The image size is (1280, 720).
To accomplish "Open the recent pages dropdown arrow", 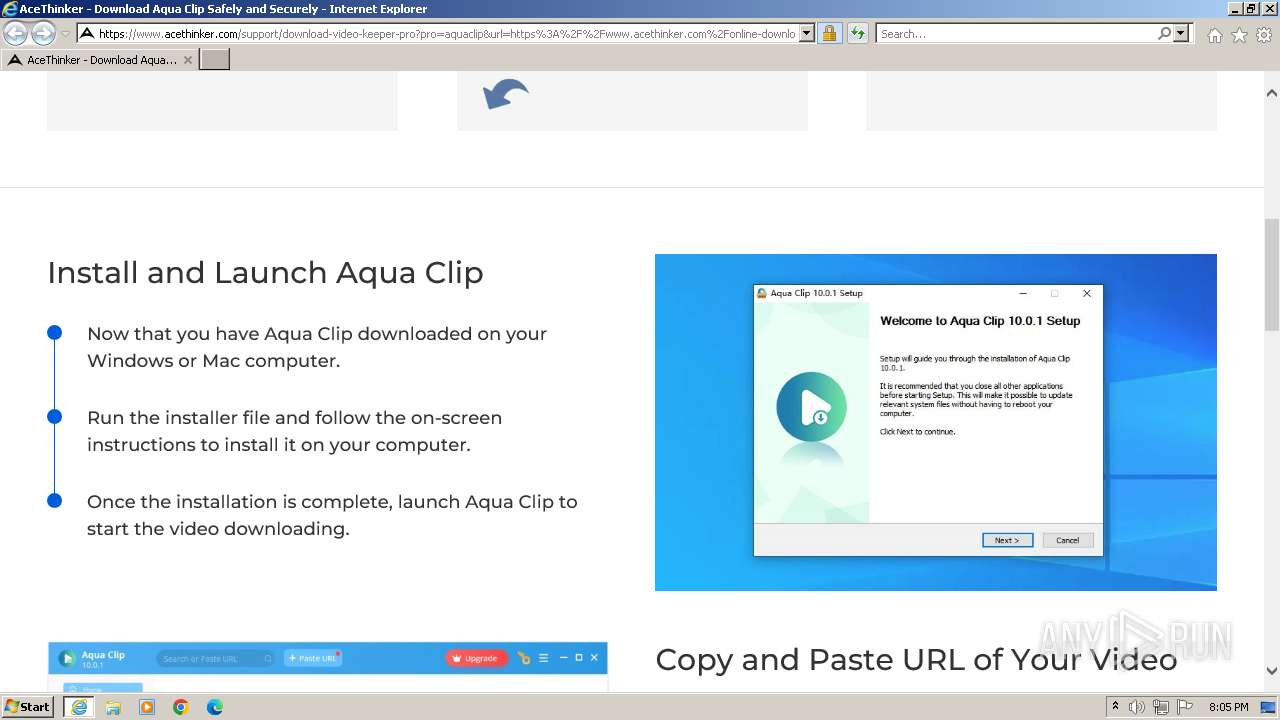I will click(66, 34).
